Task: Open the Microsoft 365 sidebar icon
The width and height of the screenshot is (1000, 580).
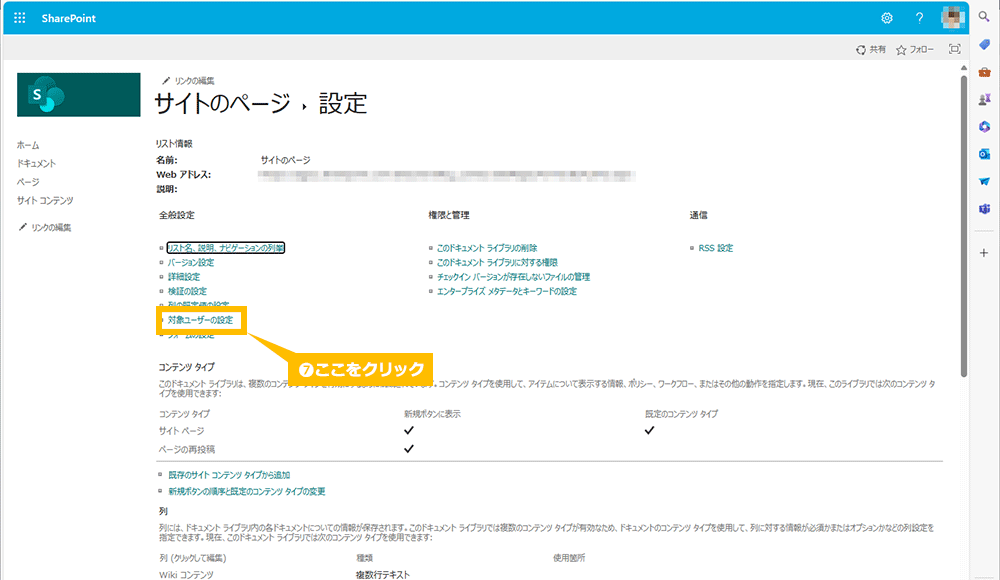Action: [x=984, y=127]
